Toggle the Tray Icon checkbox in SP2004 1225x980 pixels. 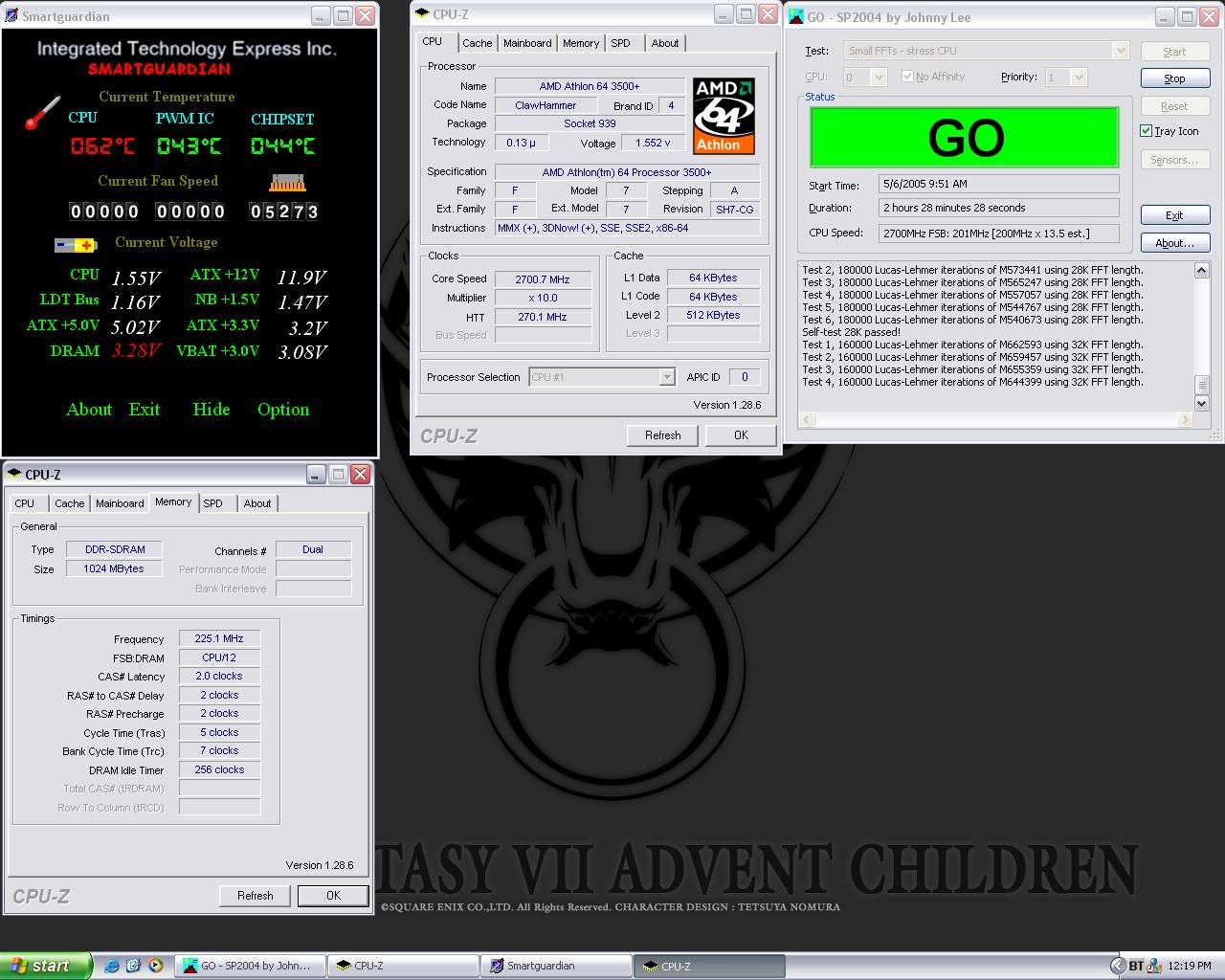click(x=1147, y=131)
